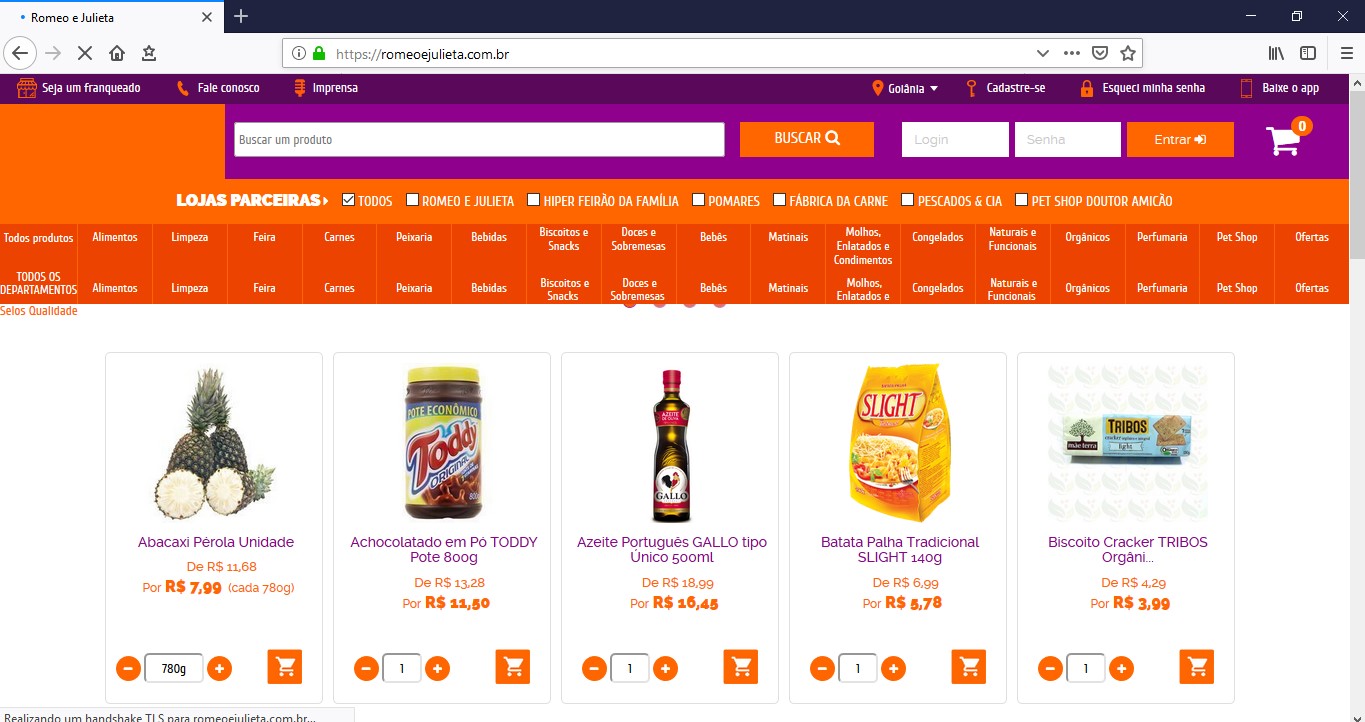Click the browser back arrow button
This screenshot has height=722, width=1365.
click(x=20, y=53)
